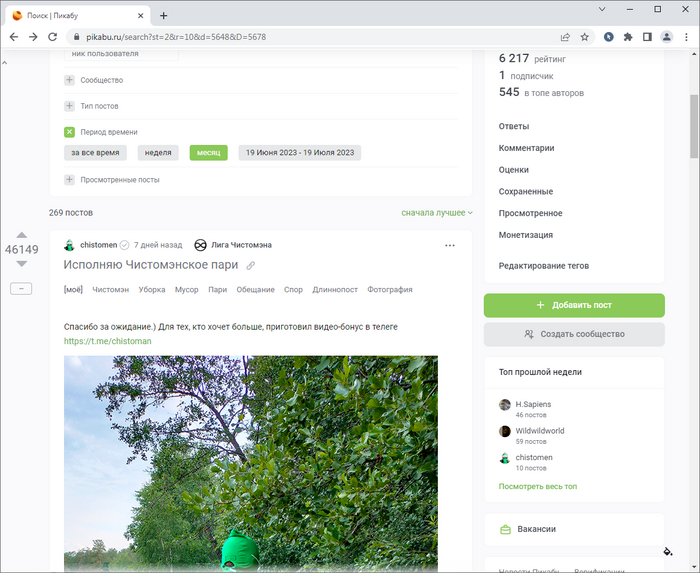Viewport: 700px width, 573px height.
Task: Click the Создать сообщество button
Action: click(574, 334)
